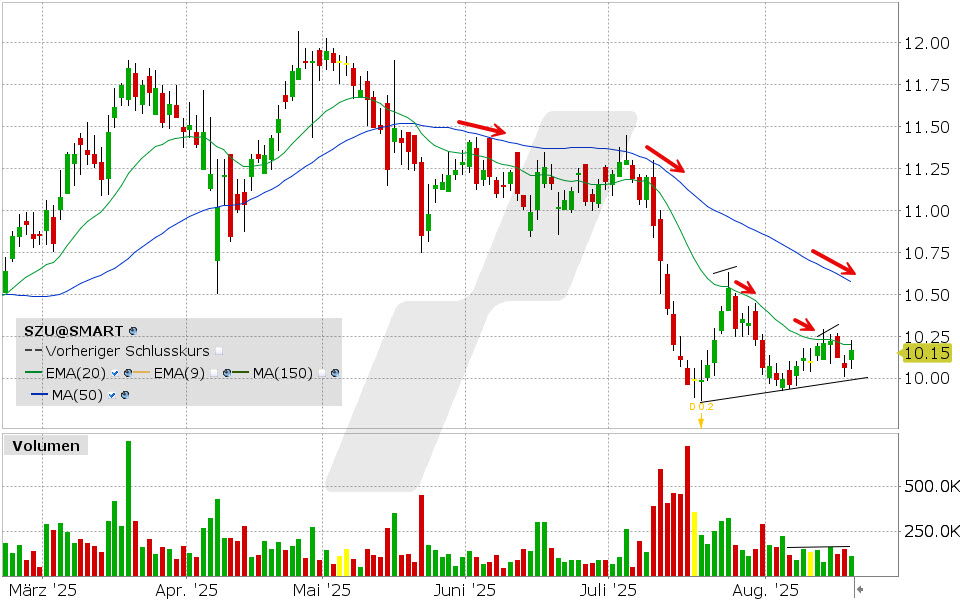
Task: Click the EMA(9) legend label
Action: click(179, 373)
